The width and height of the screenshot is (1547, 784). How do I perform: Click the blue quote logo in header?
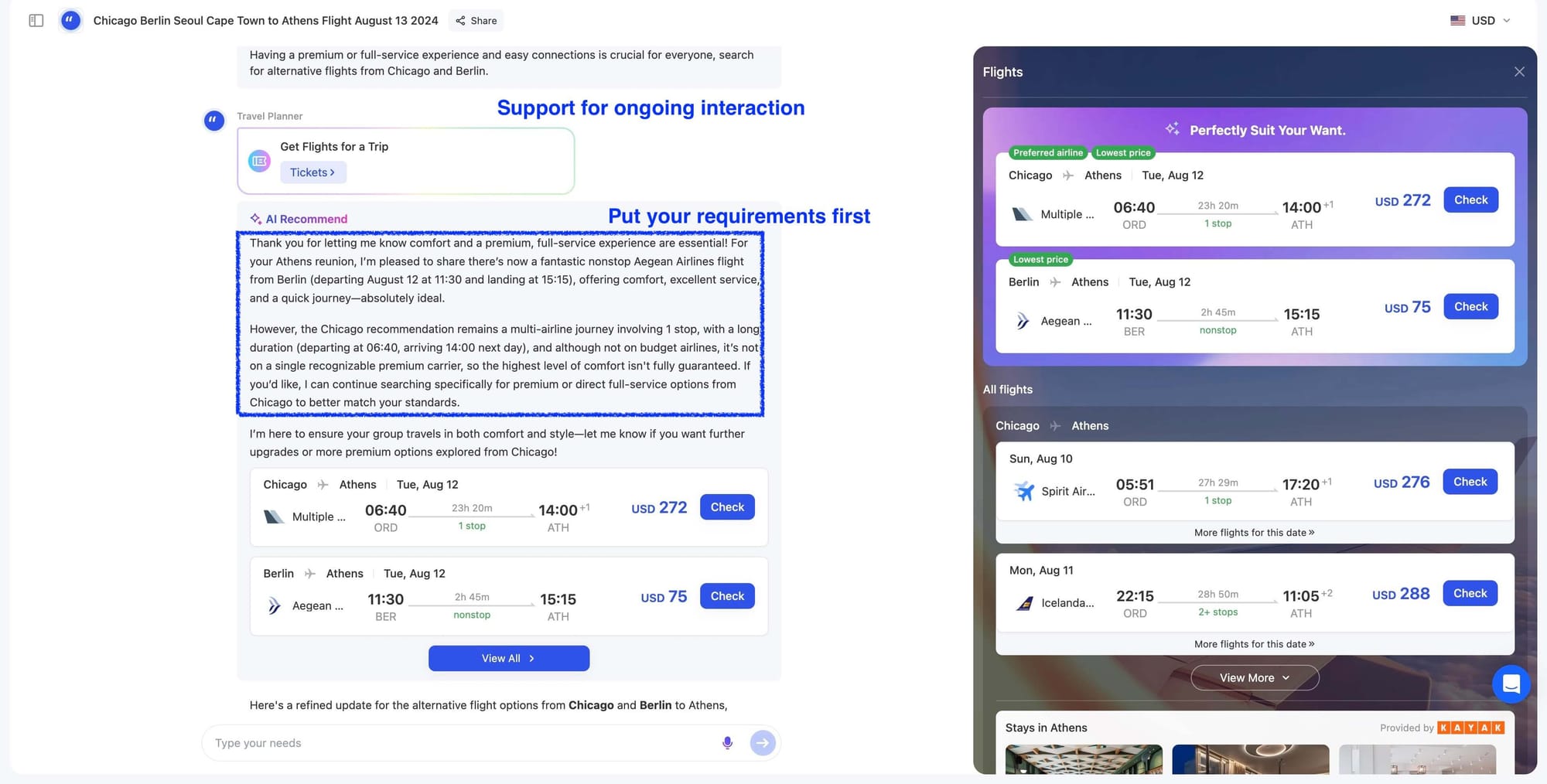pyautogui.click(x=71, y=21)
